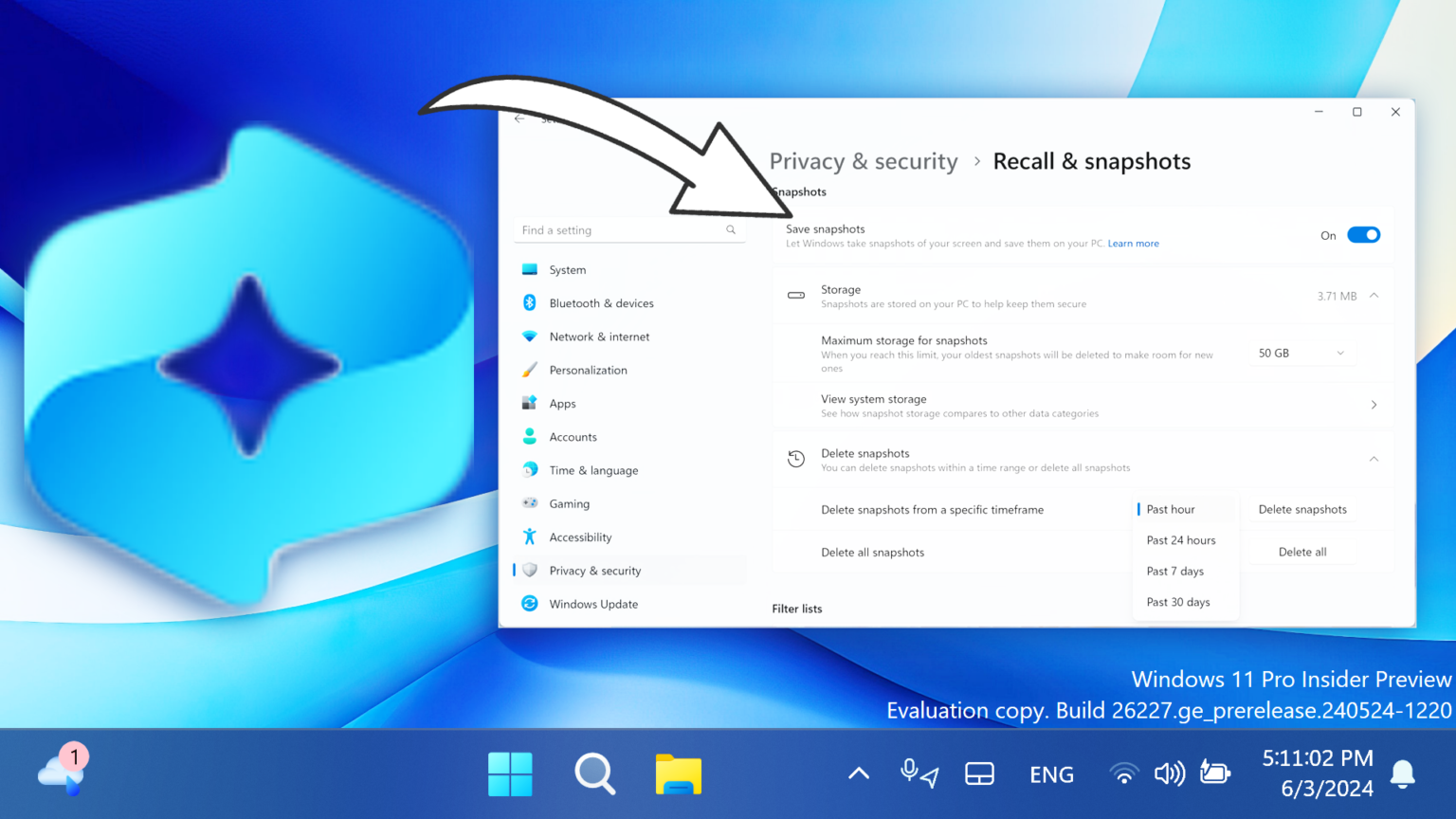Choose Past 24 hours timeframe option
Screen dimensions: 1456x819
click(x=1186, y=540)
